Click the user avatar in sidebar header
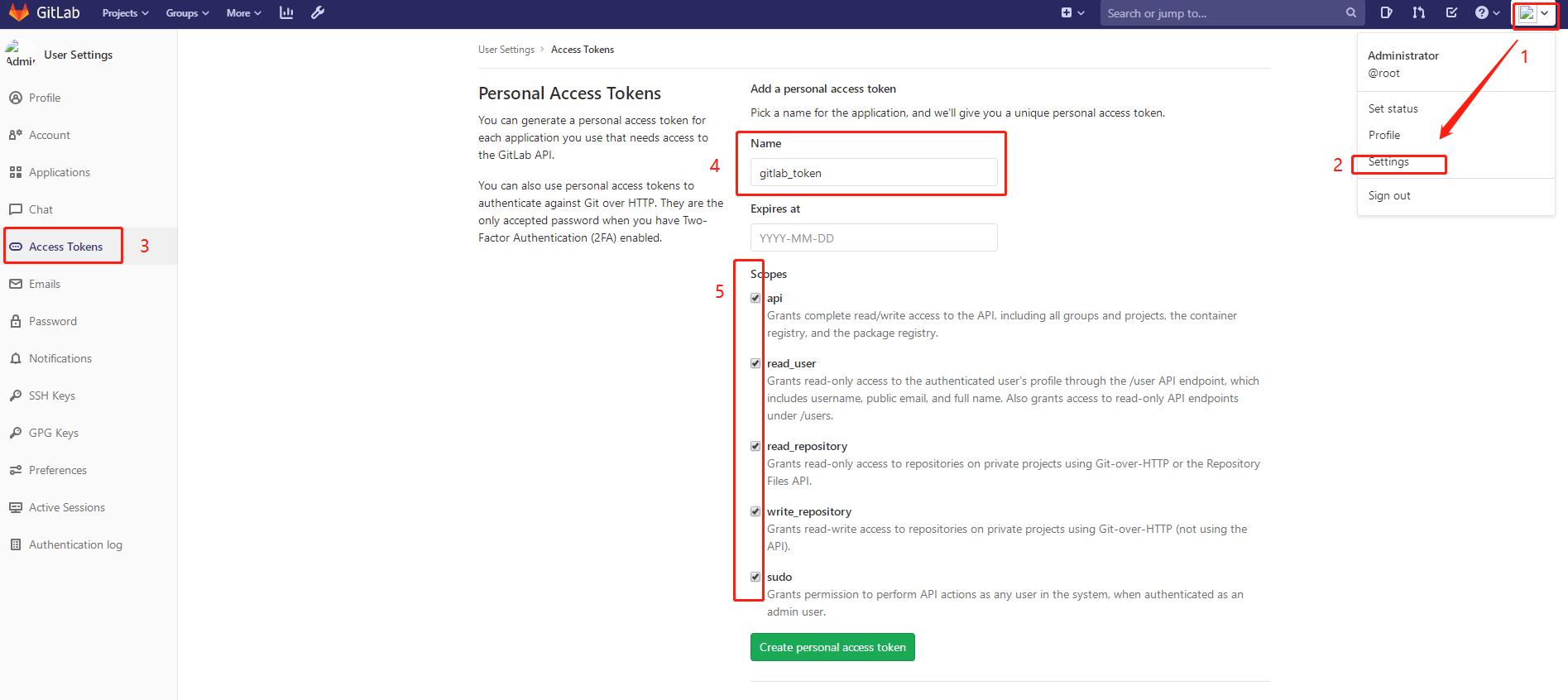The height and width of the screenshot is (700, 1568). pyautogui.click(x=20, y=54)
